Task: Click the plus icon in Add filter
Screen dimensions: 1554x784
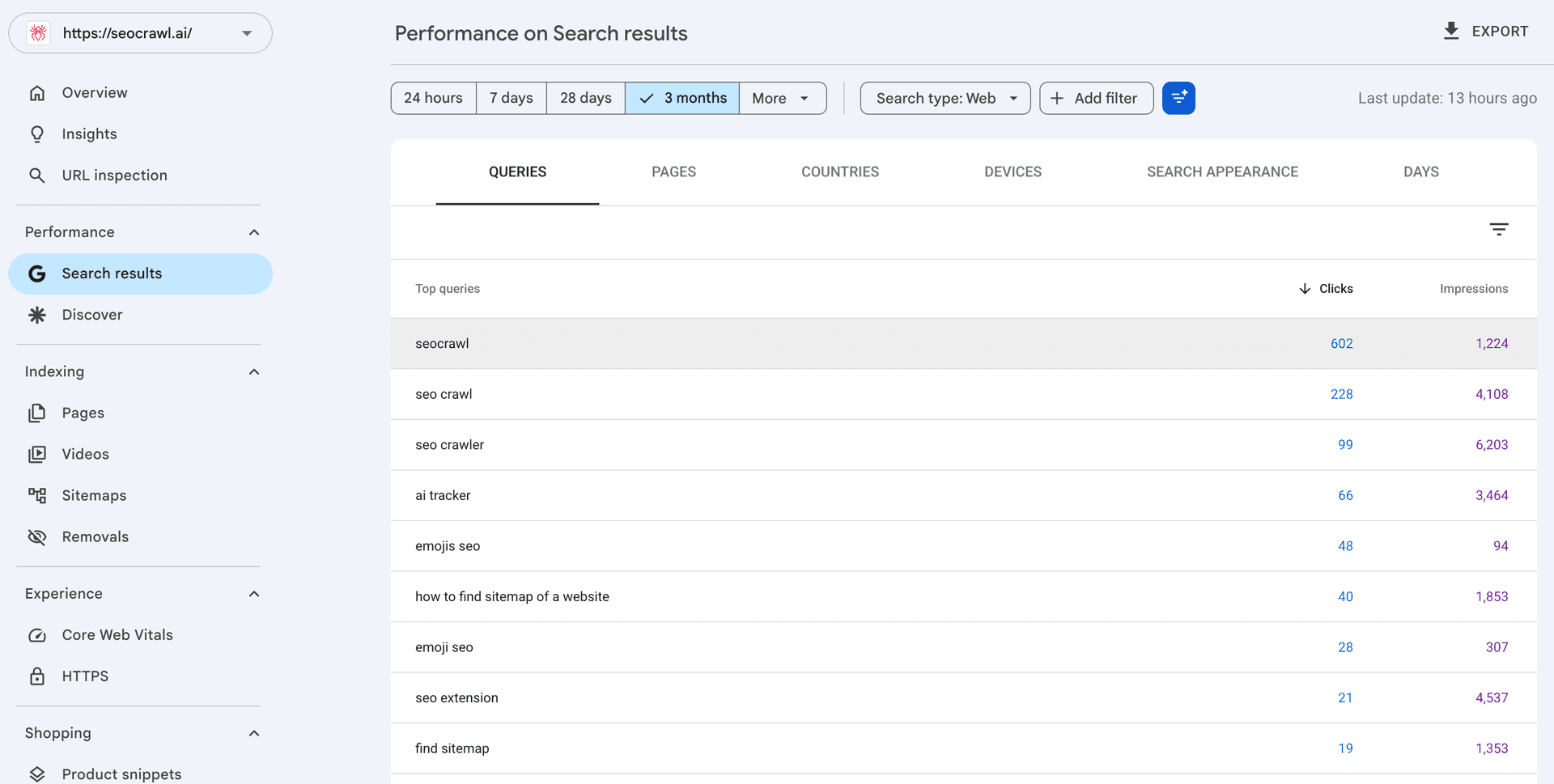Action: pyautogui.click(x=1057, y=98)
